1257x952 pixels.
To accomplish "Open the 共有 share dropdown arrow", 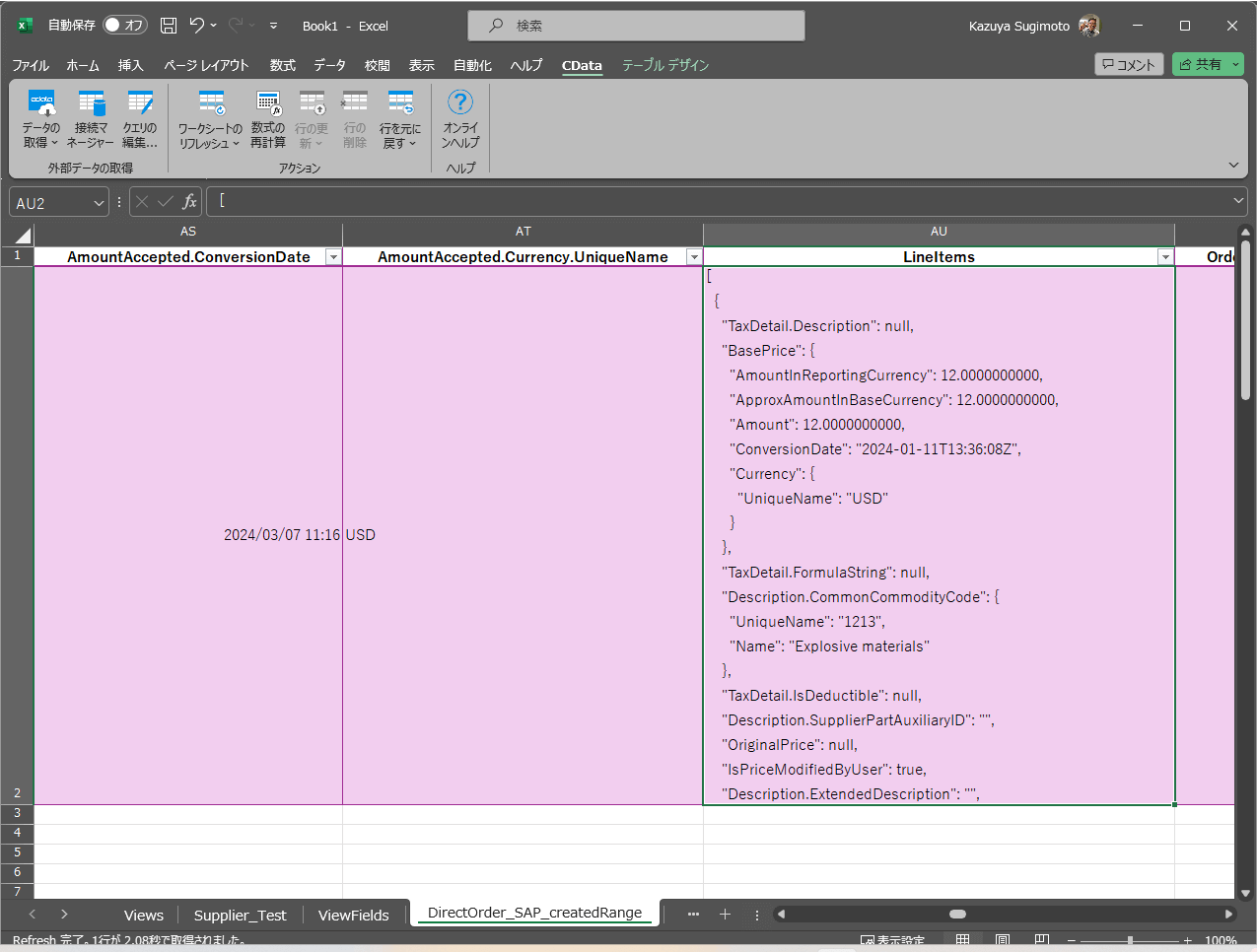I will click(x=1235, y=64).
